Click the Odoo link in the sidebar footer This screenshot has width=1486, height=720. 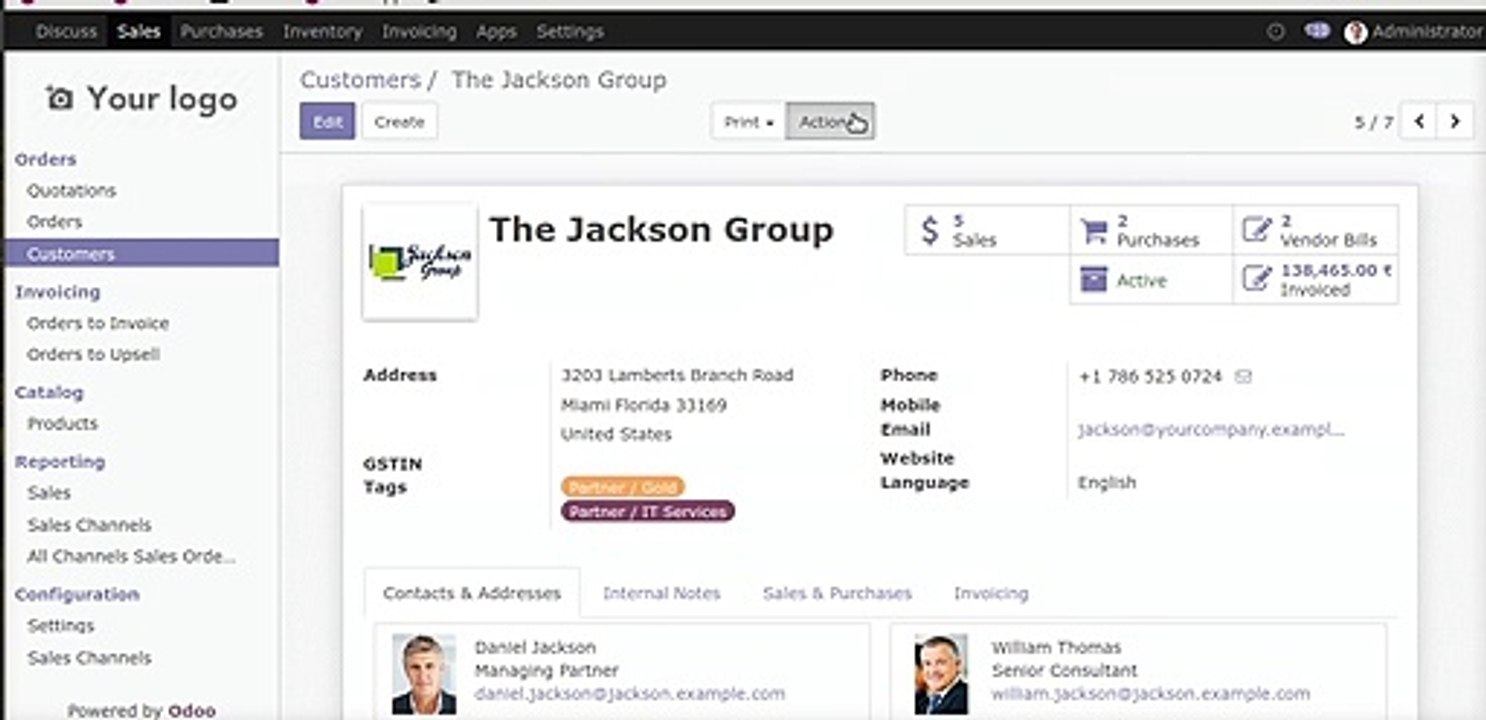pyautogui.click(x=192, y=711)
